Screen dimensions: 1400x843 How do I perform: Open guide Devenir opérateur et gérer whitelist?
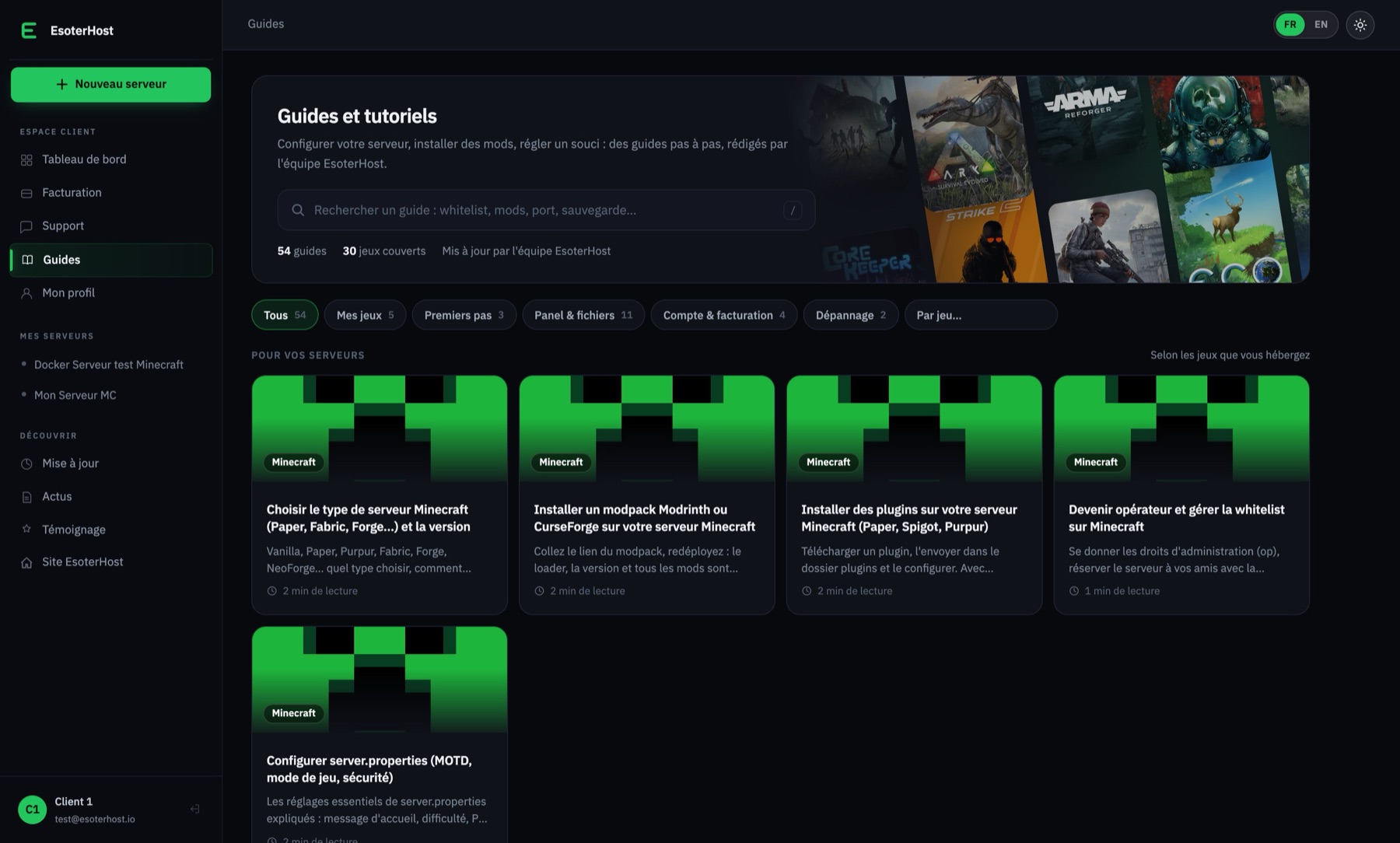tap(1181, 495)
